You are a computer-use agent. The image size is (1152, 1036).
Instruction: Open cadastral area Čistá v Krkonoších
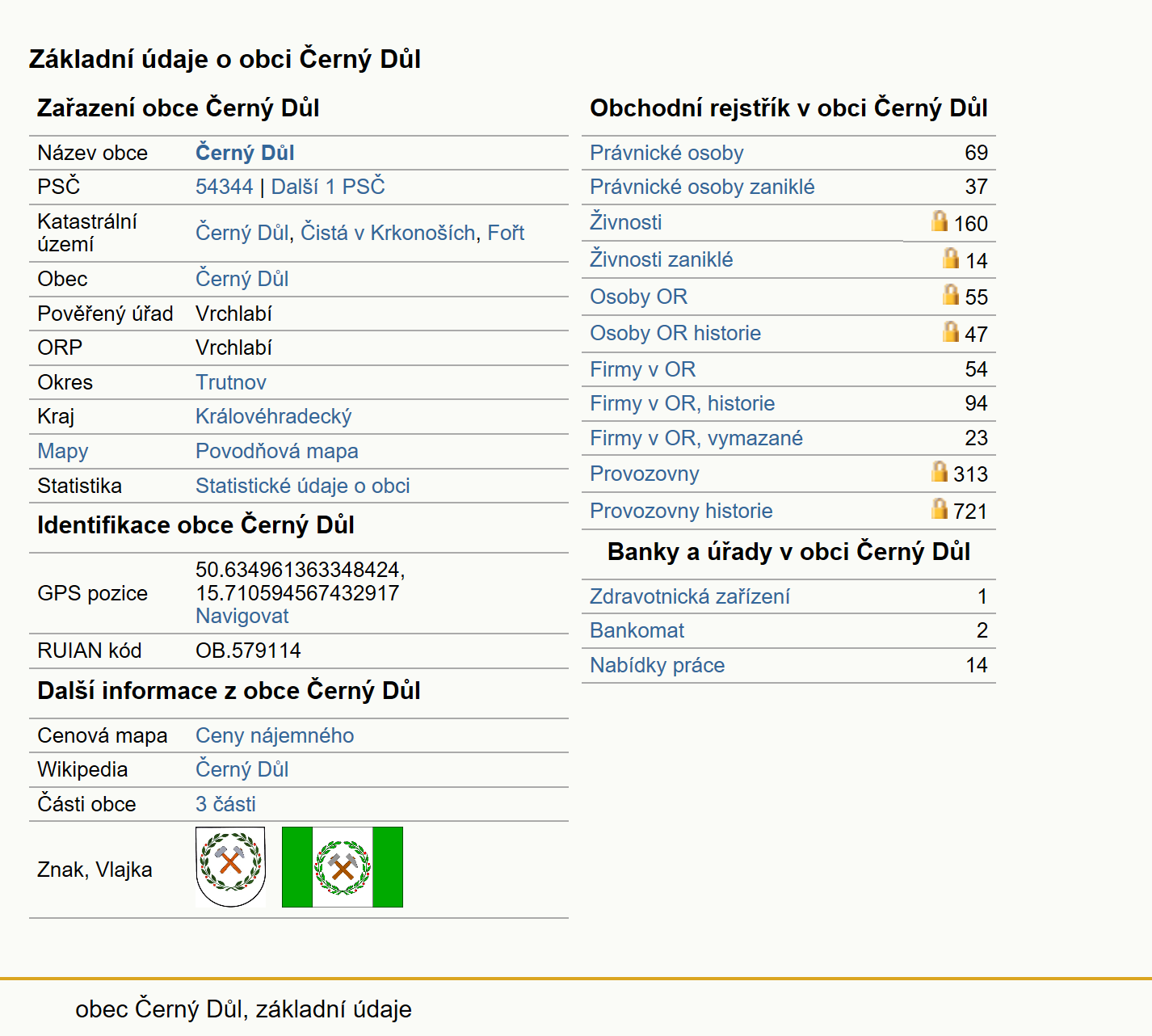coord(388,233)
